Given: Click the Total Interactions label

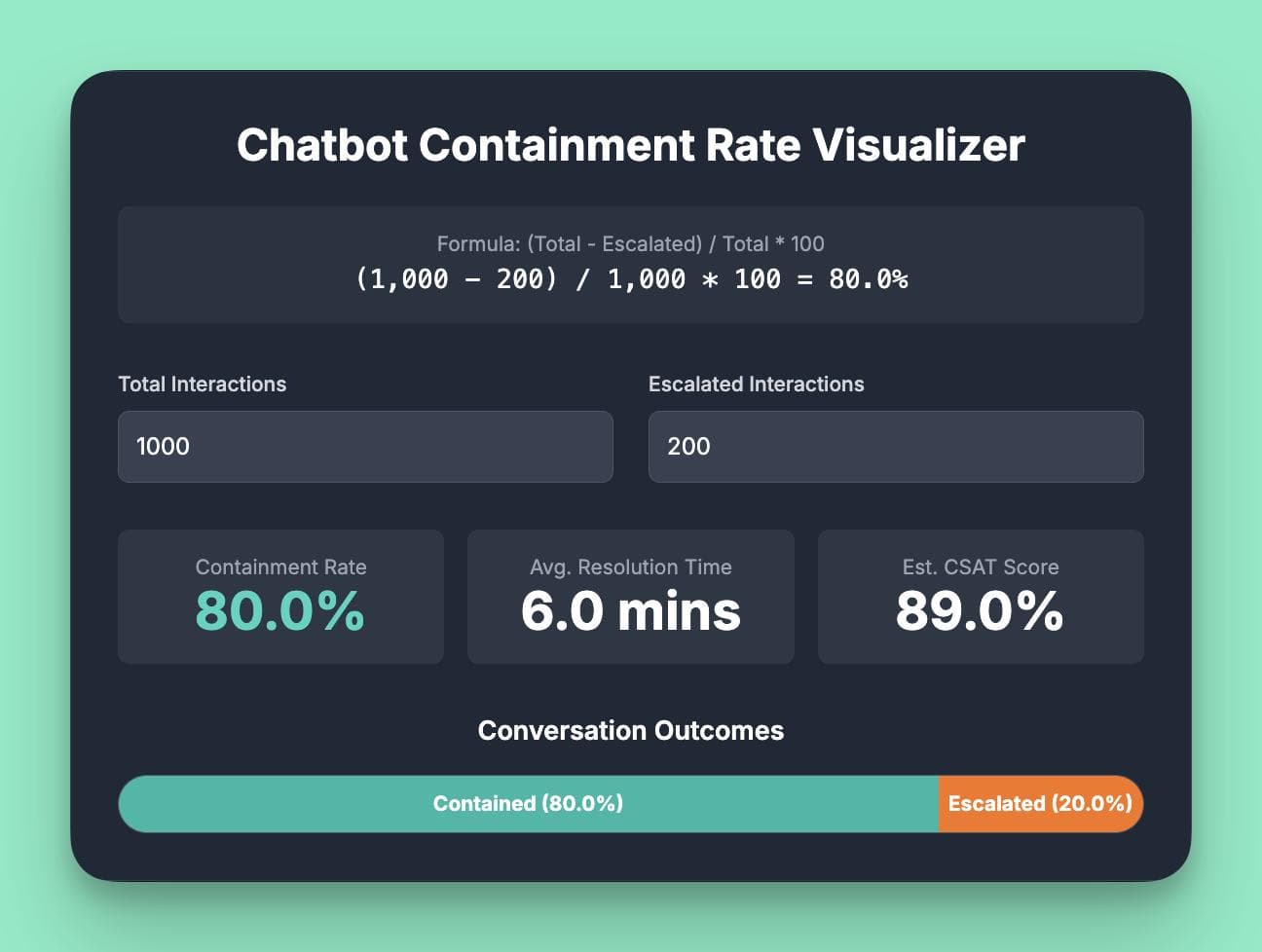Looking at the screenshot, I should coord(202,384).
